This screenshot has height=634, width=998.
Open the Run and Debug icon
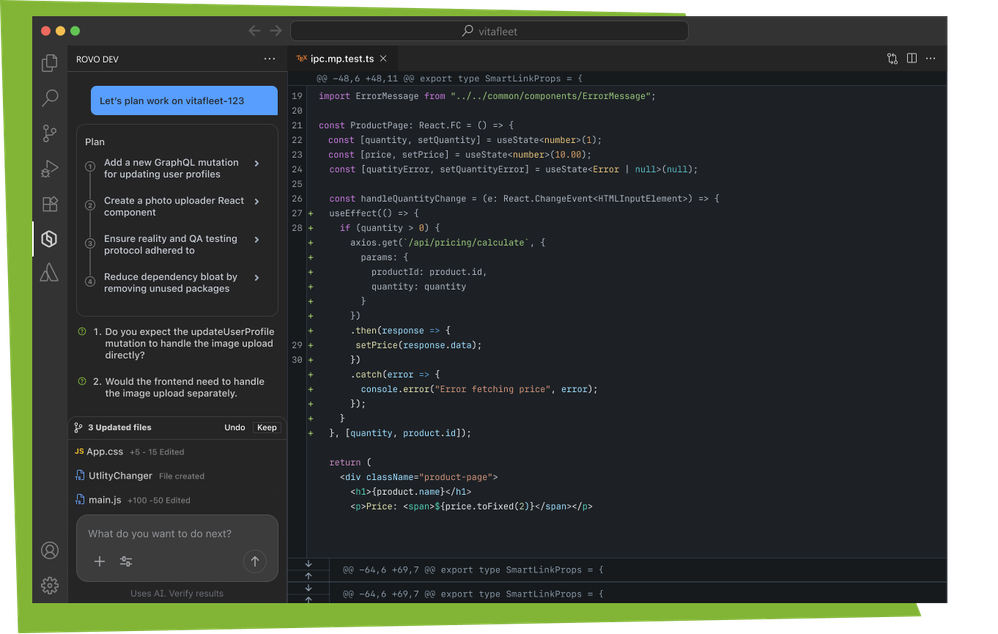(x=50, y=168)
